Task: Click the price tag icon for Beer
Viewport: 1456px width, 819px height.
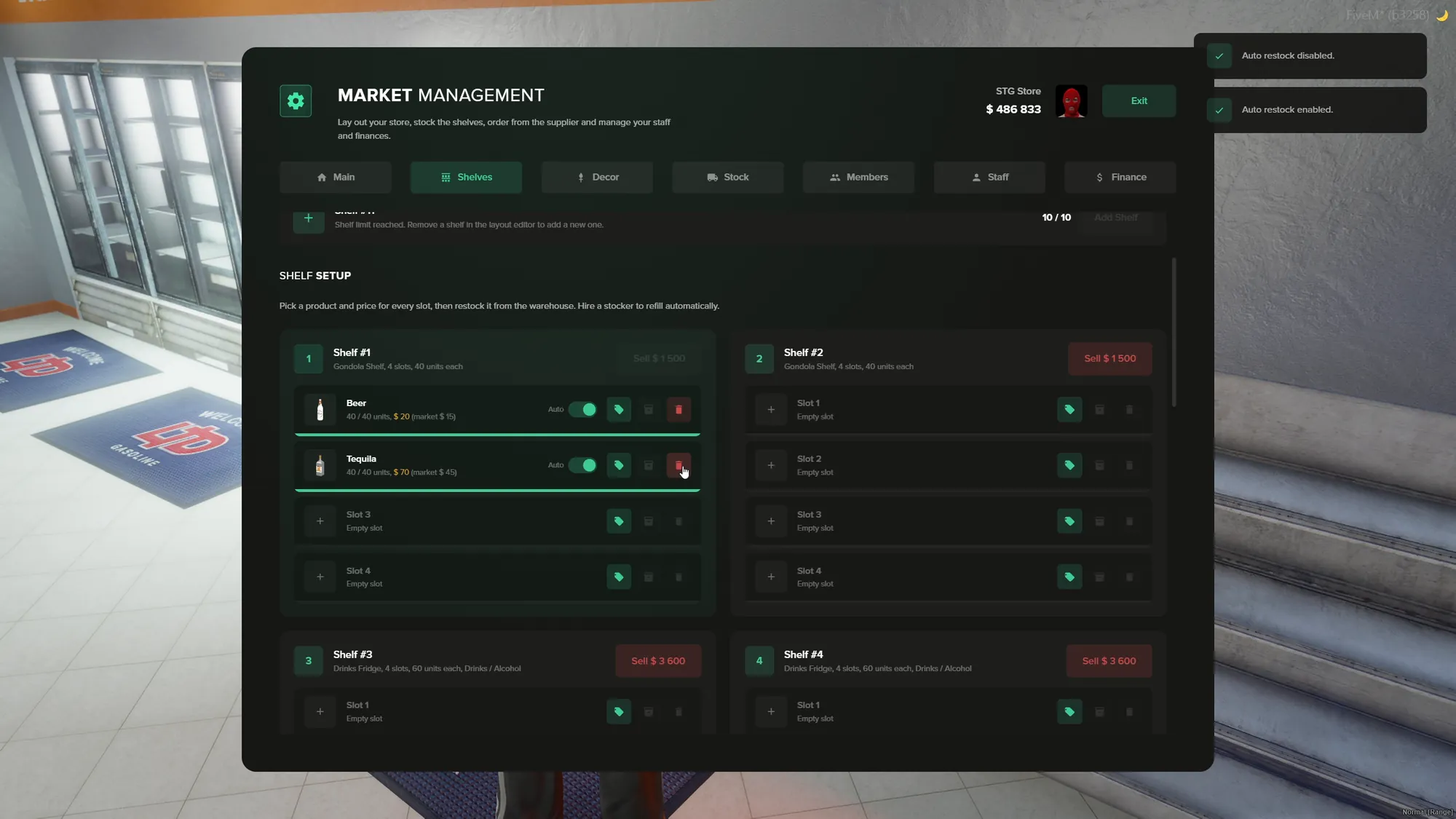Action: point(619,409)
